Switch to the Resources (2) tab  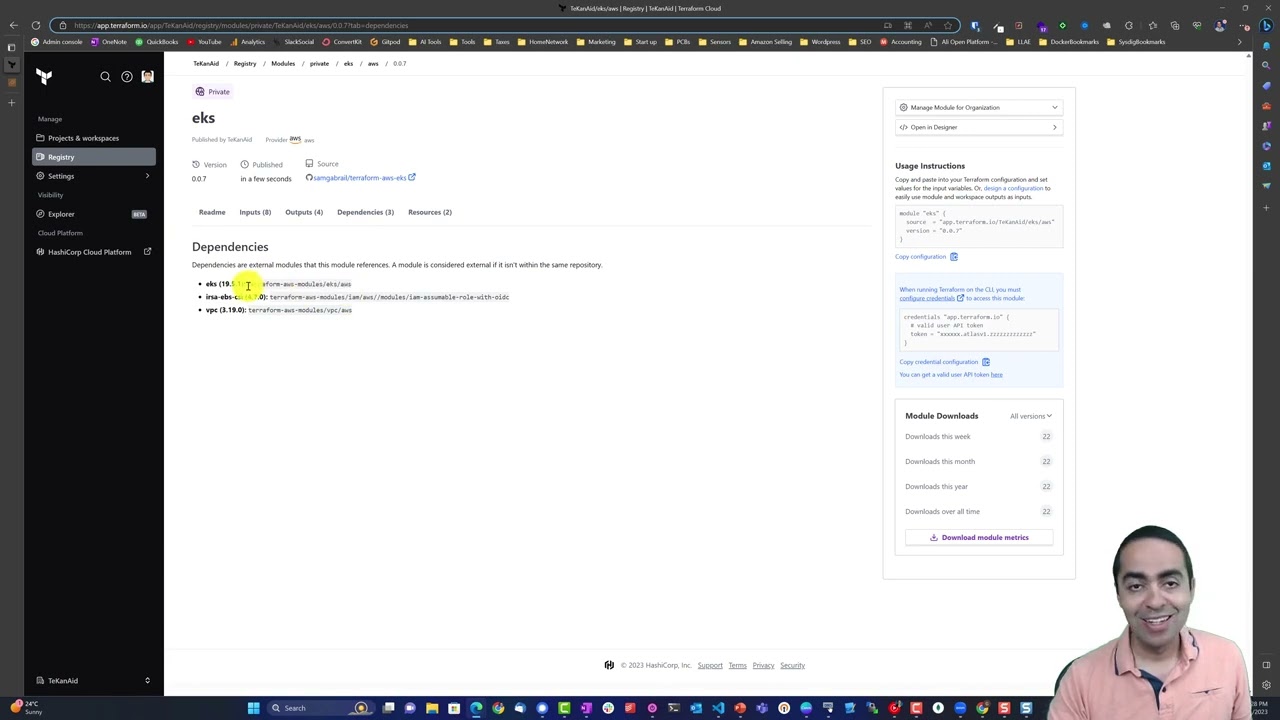click(x=430, y=212)
